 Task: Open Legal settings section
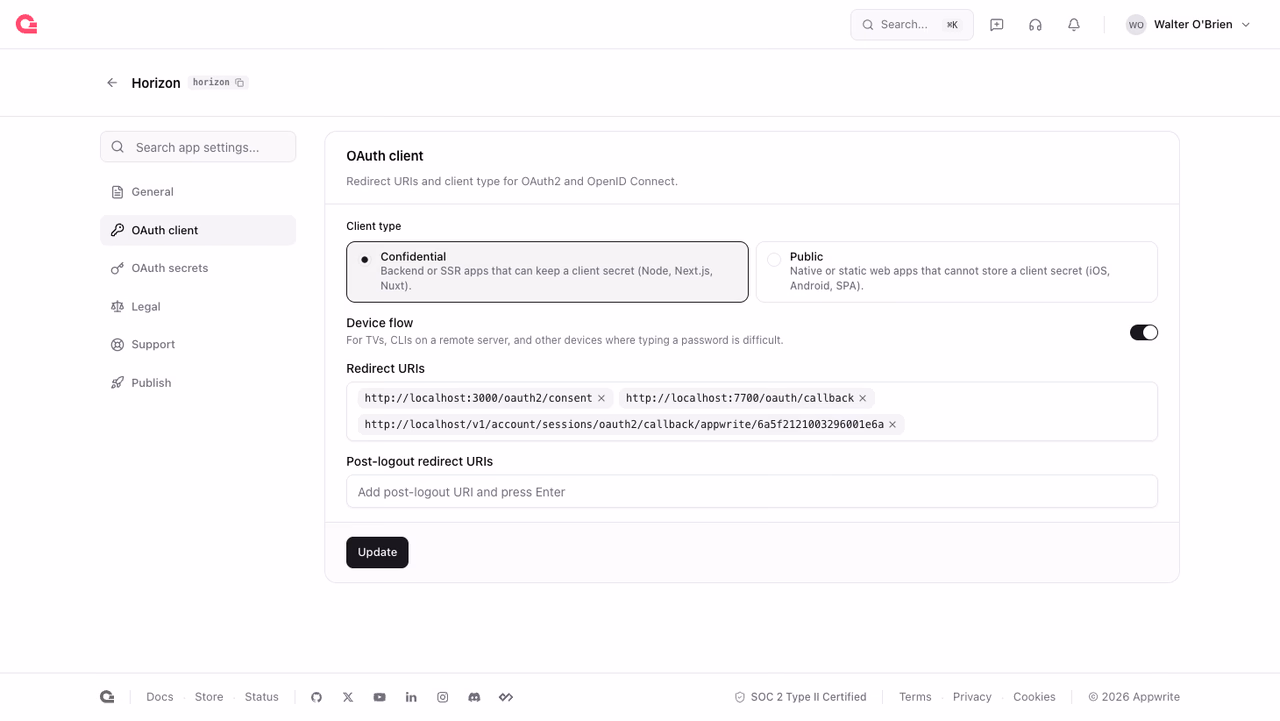[198, 307]
